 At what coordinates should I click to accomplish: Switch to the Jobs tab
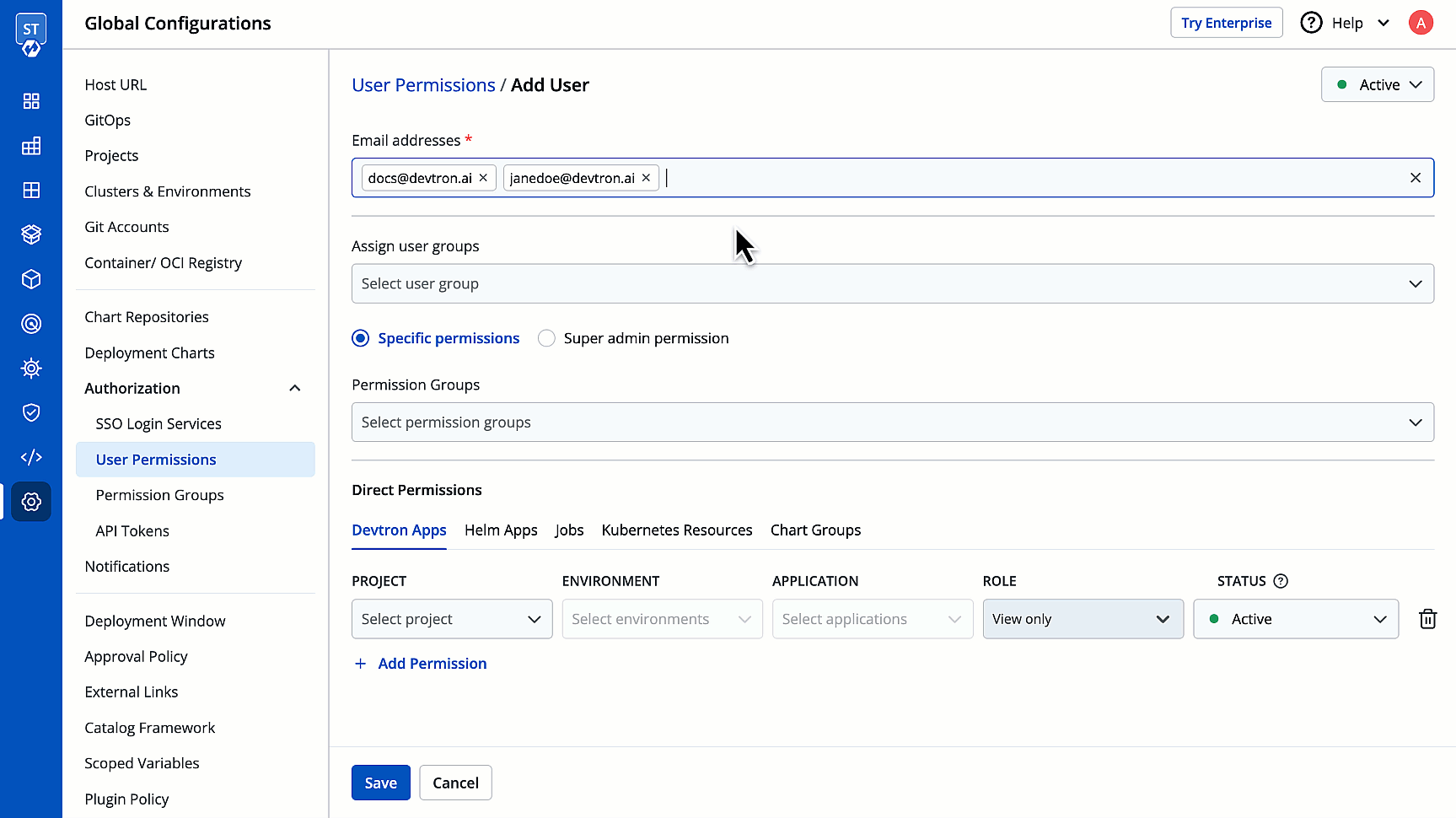click(569, 530)
